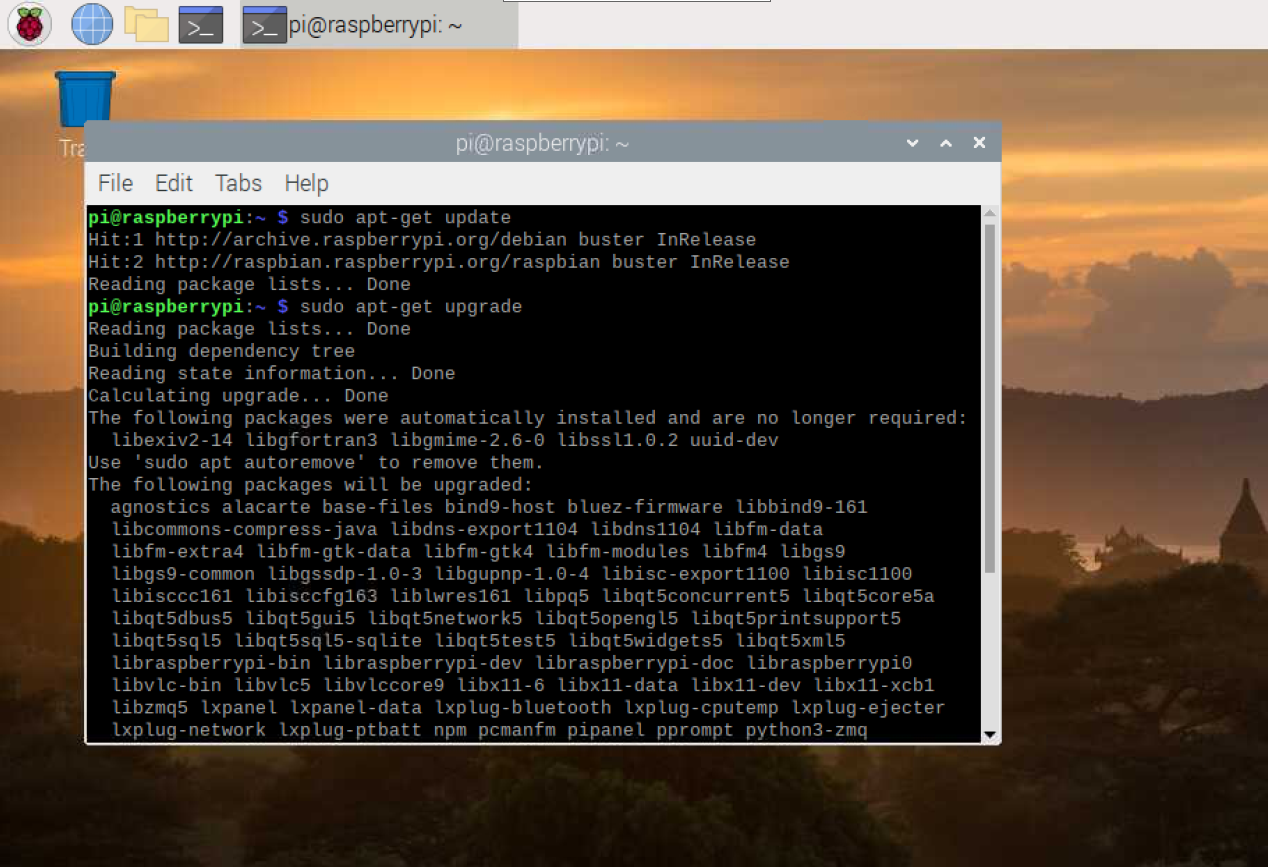The width and height of the screenshot is (1268, 867).
Task: Click the raspbian.raspberrypi.org URL line
Action: tap(439, 262)
